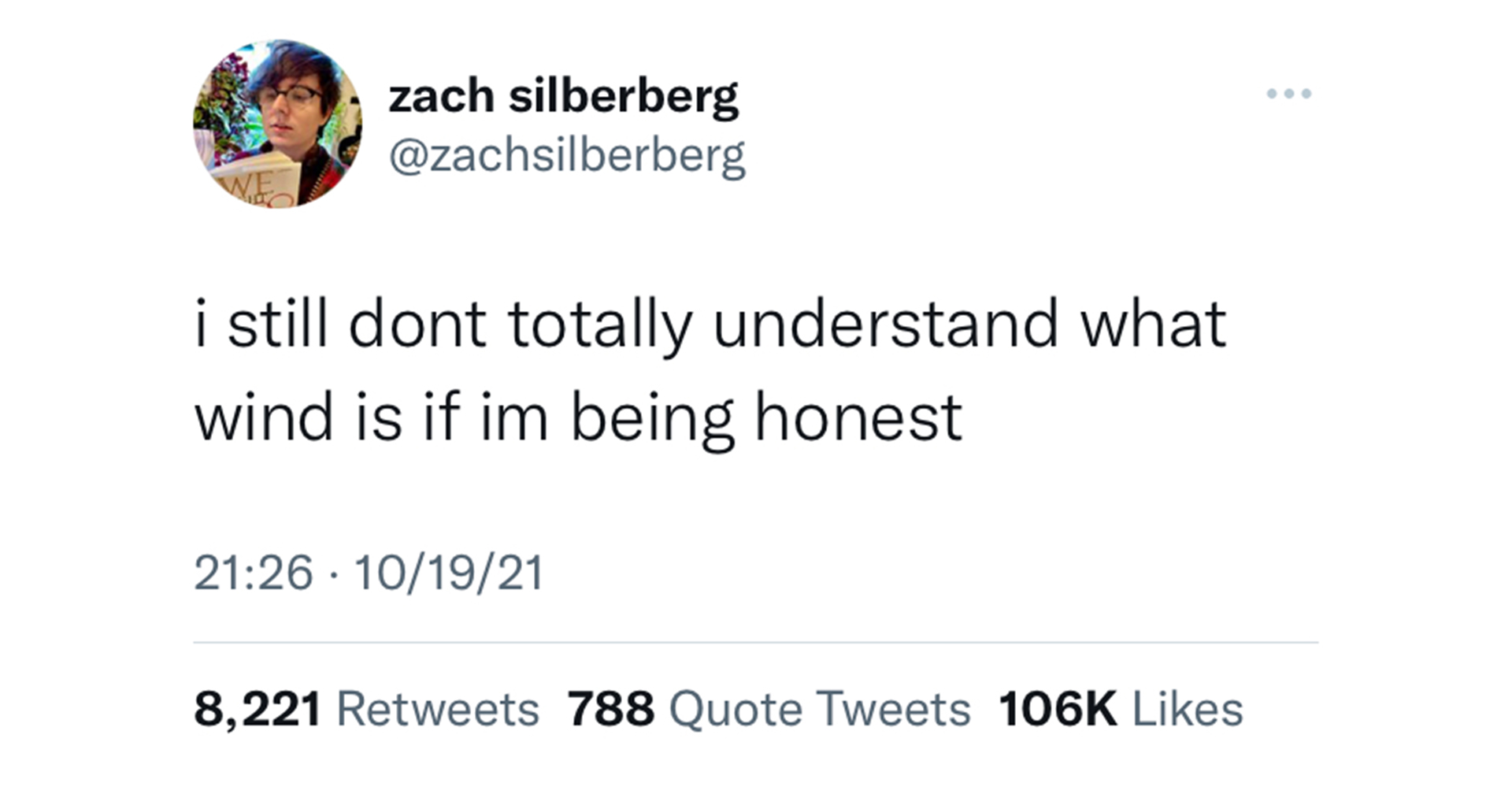This screenshot has height=794, width=1512.
Task: Click the 10/19/21 date
Action: pyautogui.click(x=449, y=573)
